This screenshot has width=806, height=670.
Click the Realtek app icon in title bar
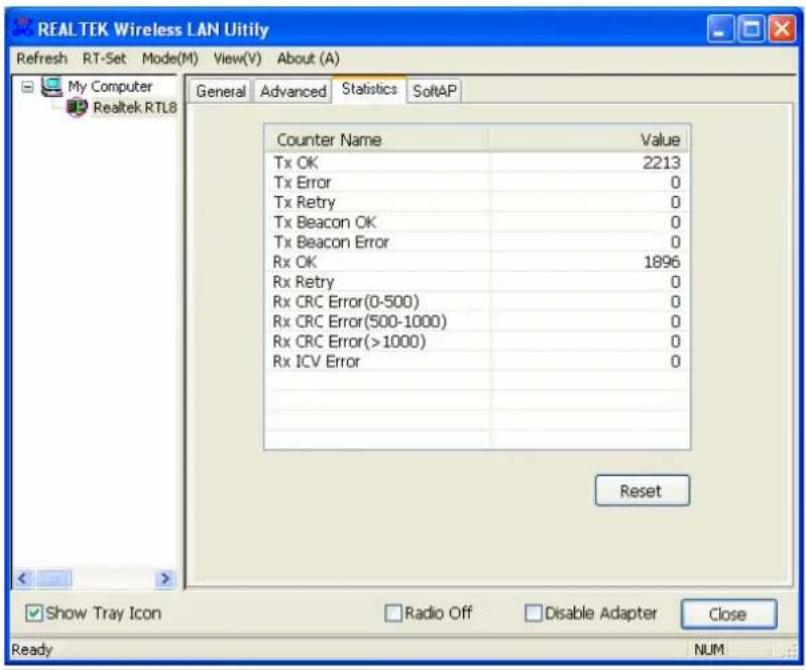coord(23,28)
